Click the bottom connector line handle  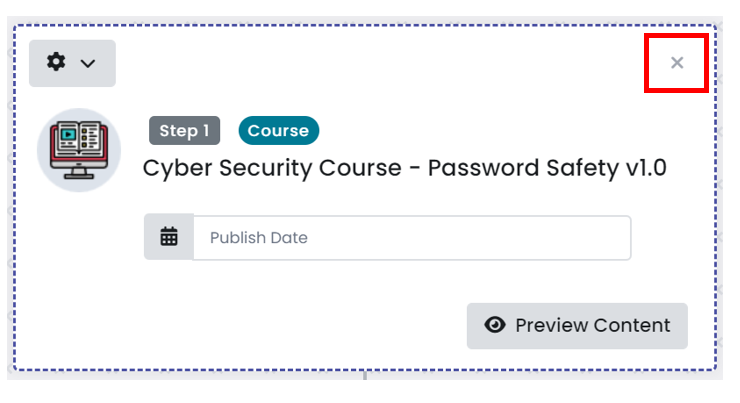coord(365,376)
